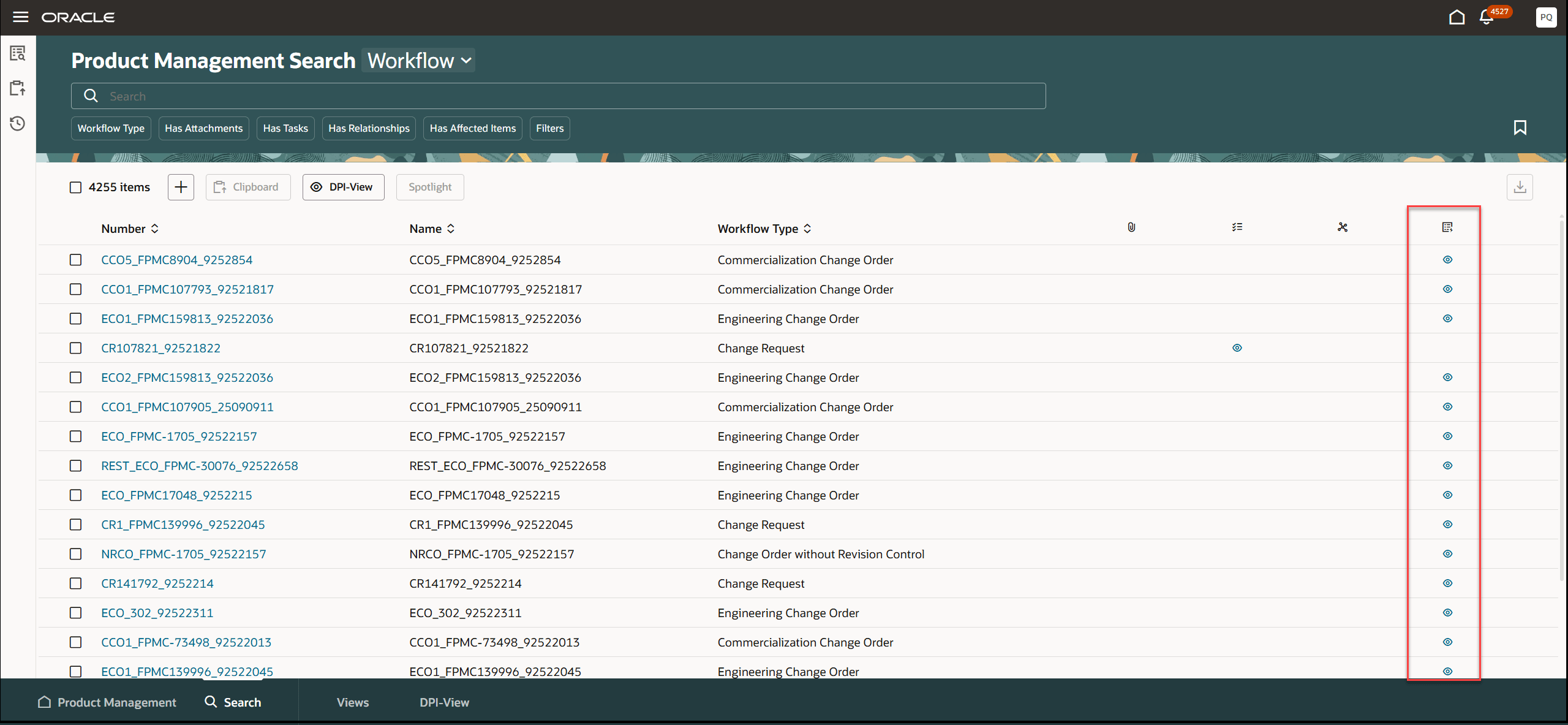The width and height of the screenshot is (1568, 725).
Task: Check the CCO5_FPMC8904_9252854 row checkbox
Action: click(x=75, y=259)
